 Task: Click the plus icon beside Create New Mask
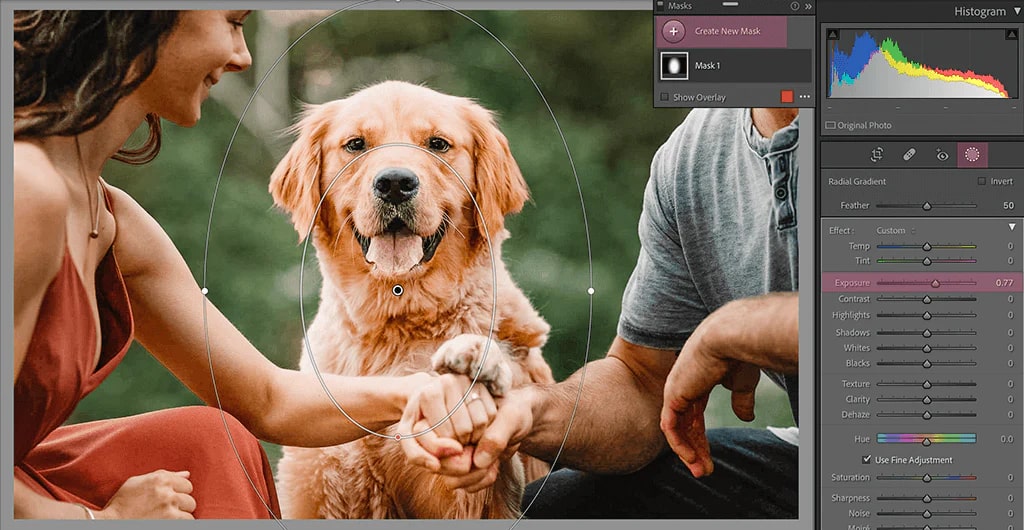(673, 31)
